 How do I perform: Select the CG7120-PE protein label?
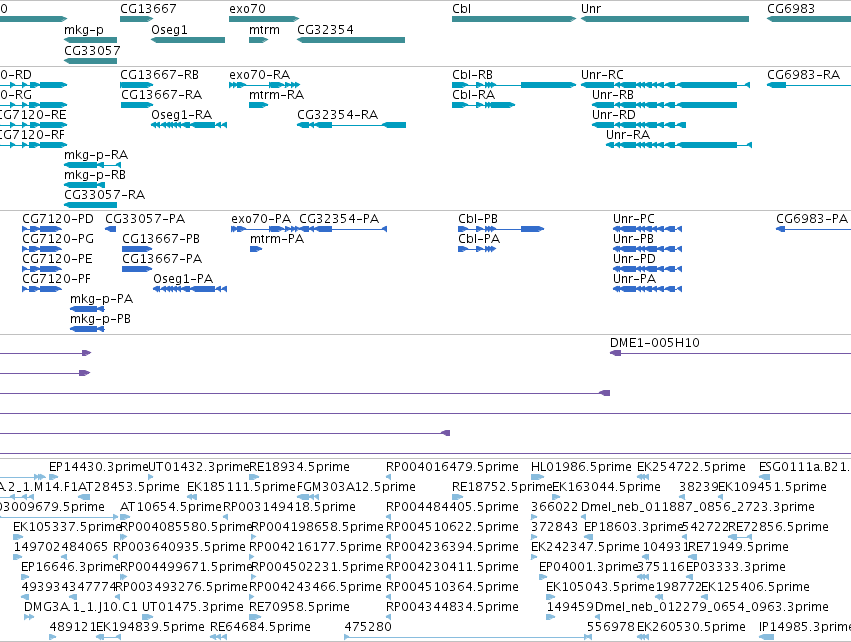coord(57,259)
